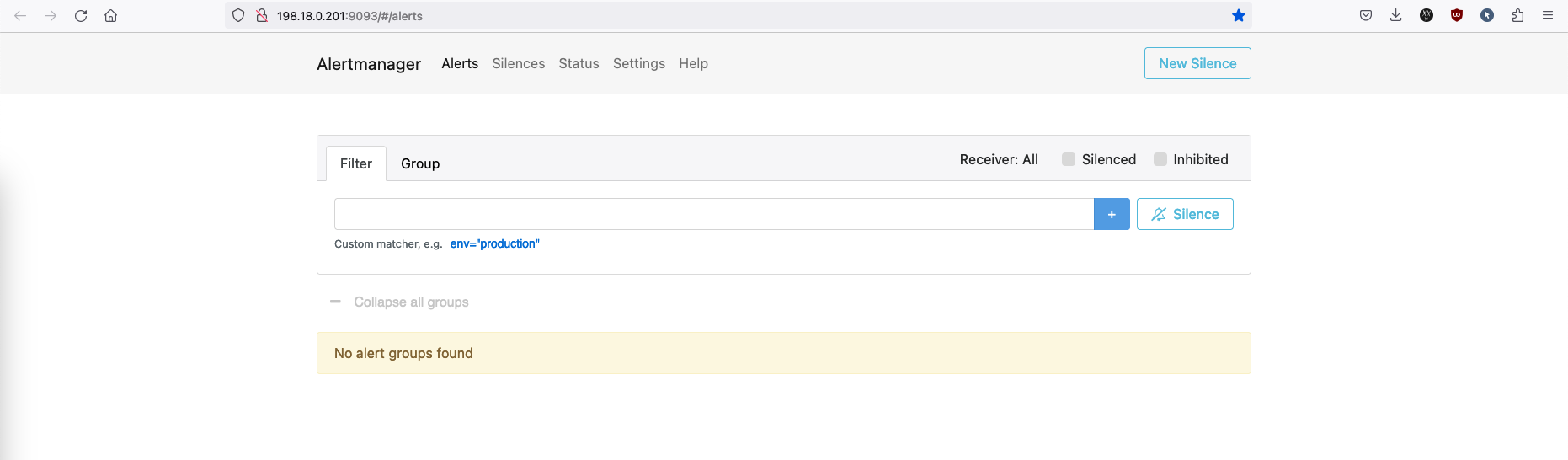The image size is (1568, 460).
Task: Reload the page with the refresh icon
Action: [81, 15]
